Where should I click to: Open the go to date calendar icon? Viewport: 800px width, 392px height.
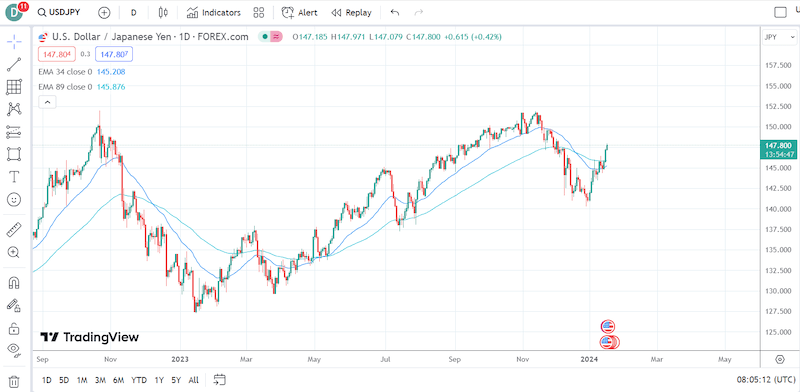(219, 380)
